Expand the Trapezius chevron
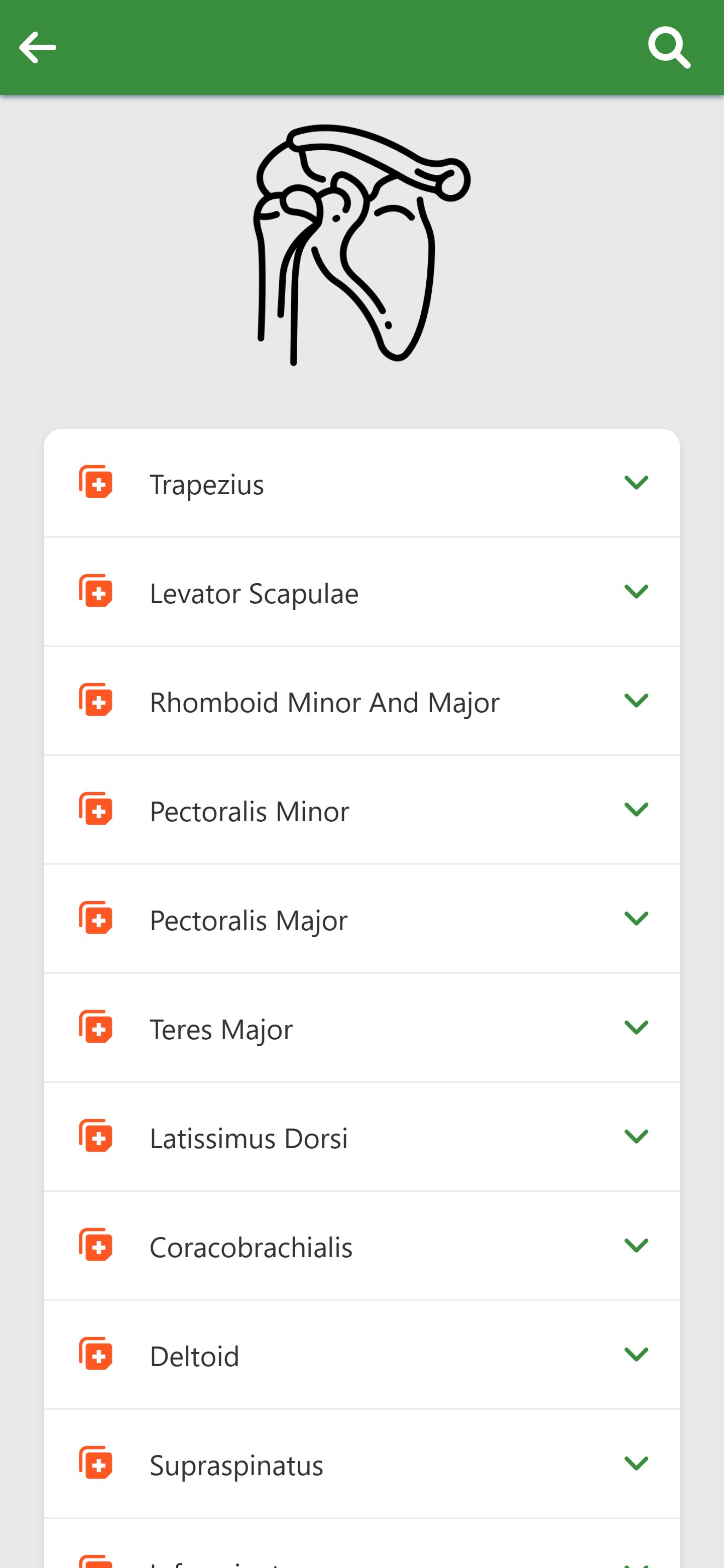The image size is (724, 1568). coord(637,483)
